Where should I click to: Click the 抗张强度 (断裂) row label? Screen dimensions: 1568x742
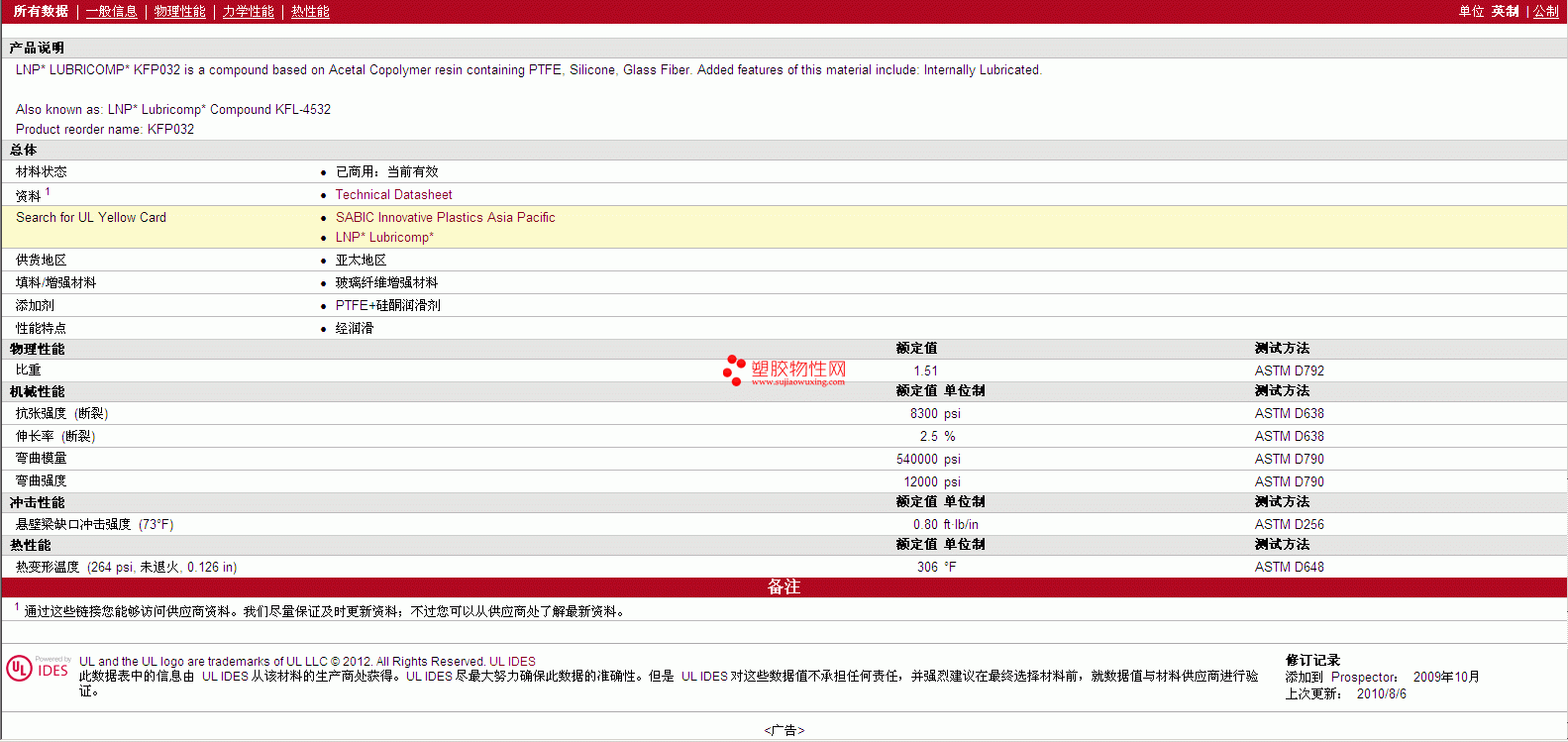pyautogui.click(x=61, y=413)
